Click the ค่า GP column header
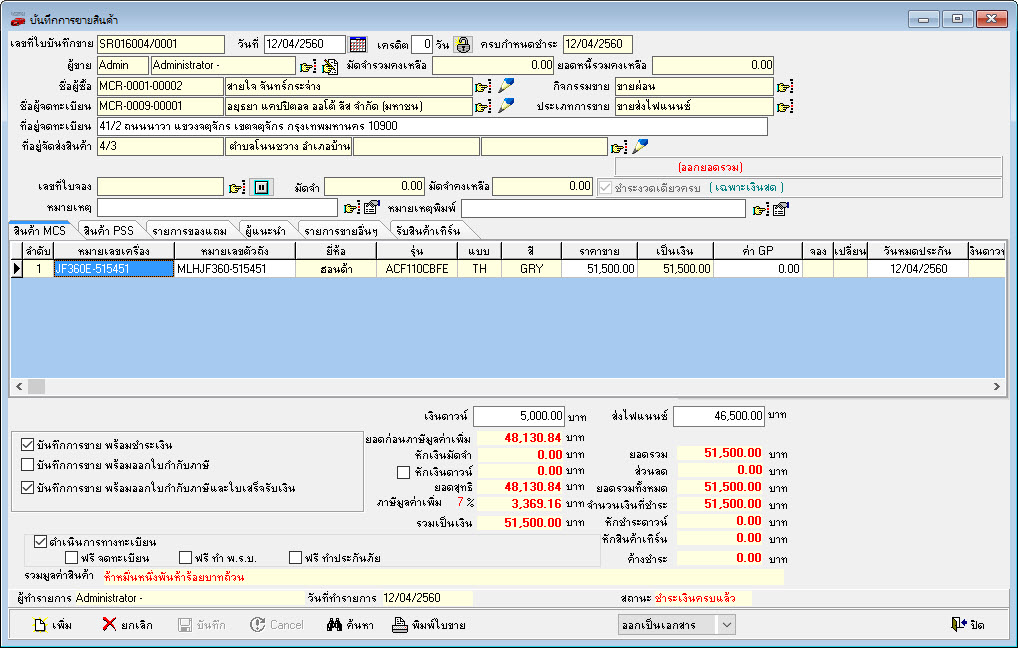1018x648 pixels. coord(758,251)
